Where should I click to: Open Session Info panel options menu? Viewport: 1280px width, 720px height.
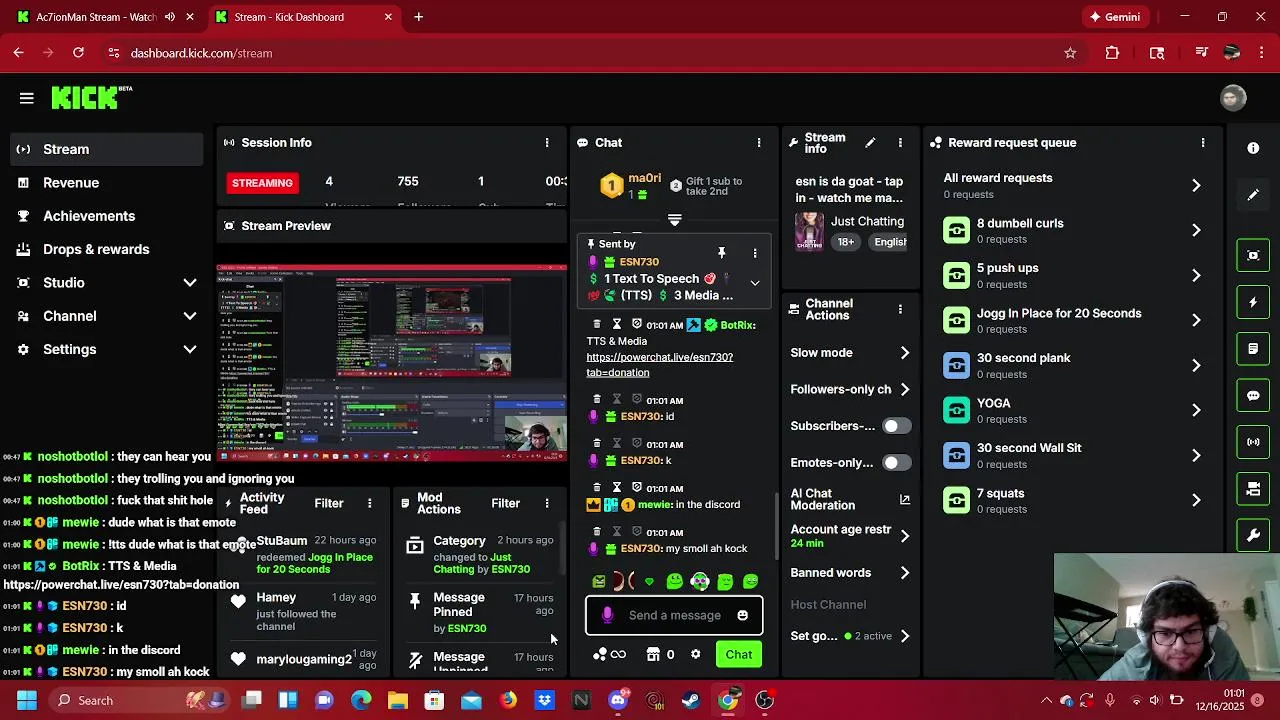pos(547,143)
